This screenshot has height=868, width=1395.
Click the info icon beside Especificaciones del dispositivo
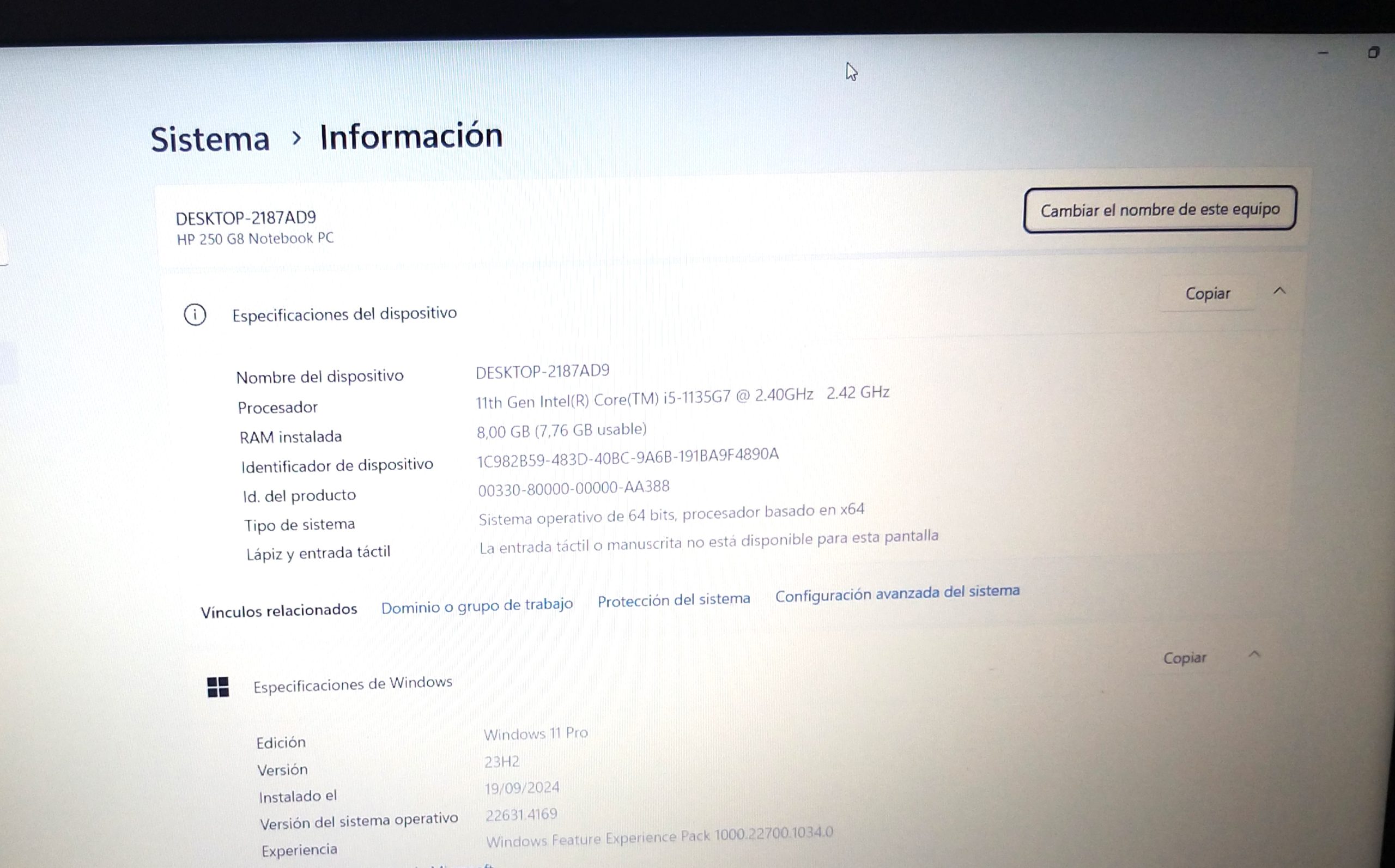pyautogui.click(x=195, y=314)
